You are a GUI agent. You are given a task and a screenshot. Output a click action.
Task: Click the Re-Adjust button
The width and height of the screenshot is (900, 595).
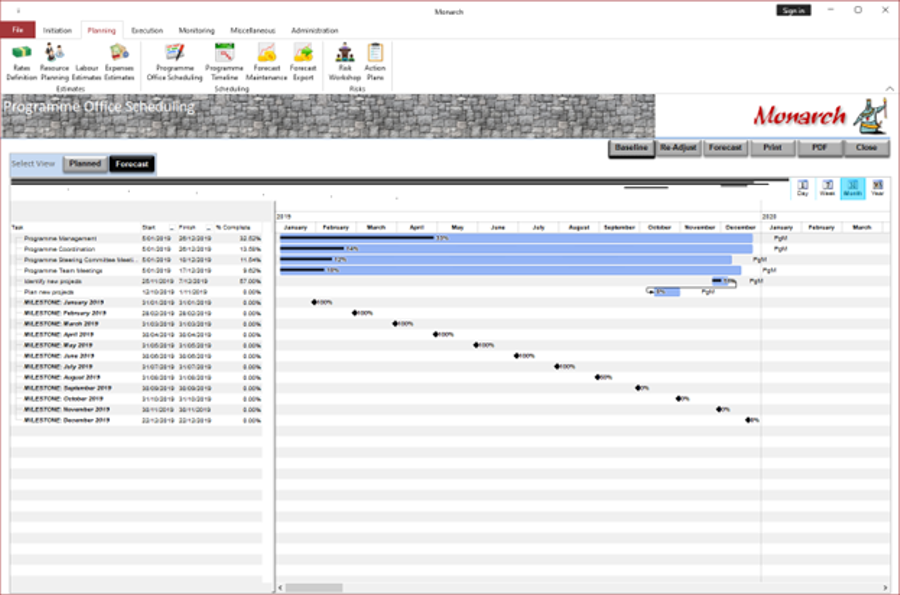pos(678,148)
